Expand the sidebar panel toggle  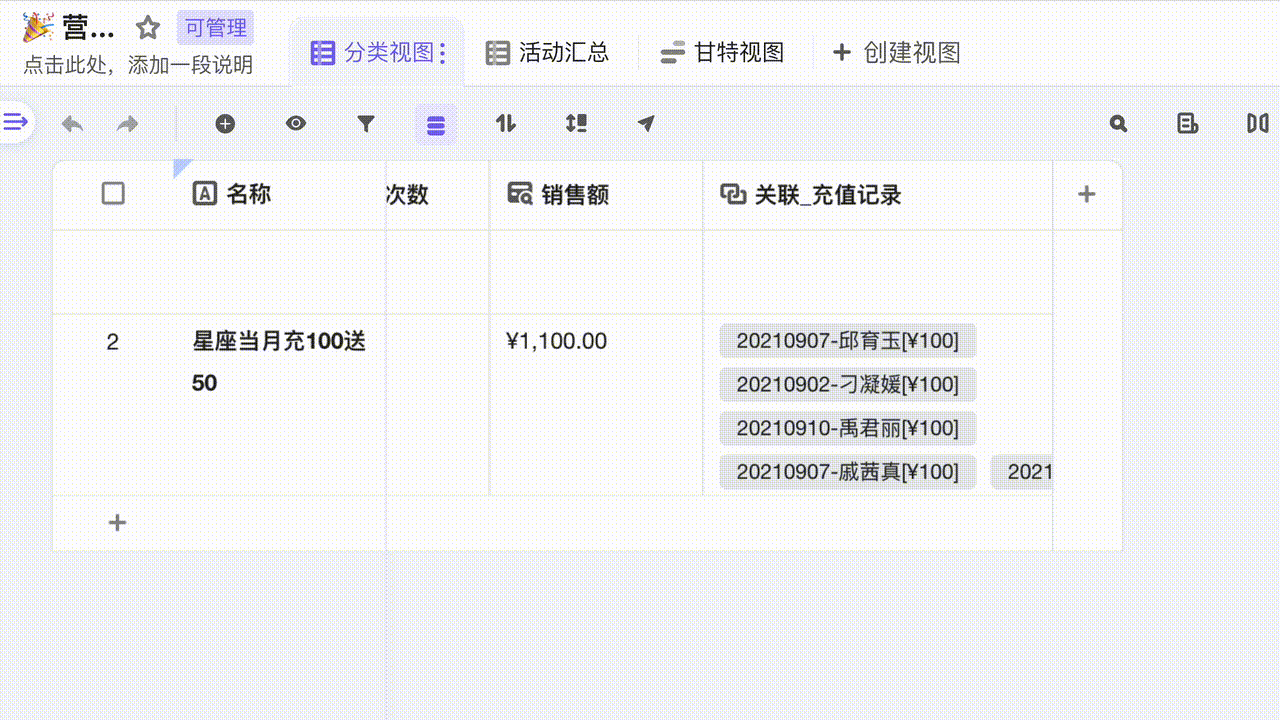tap(15, 123)
